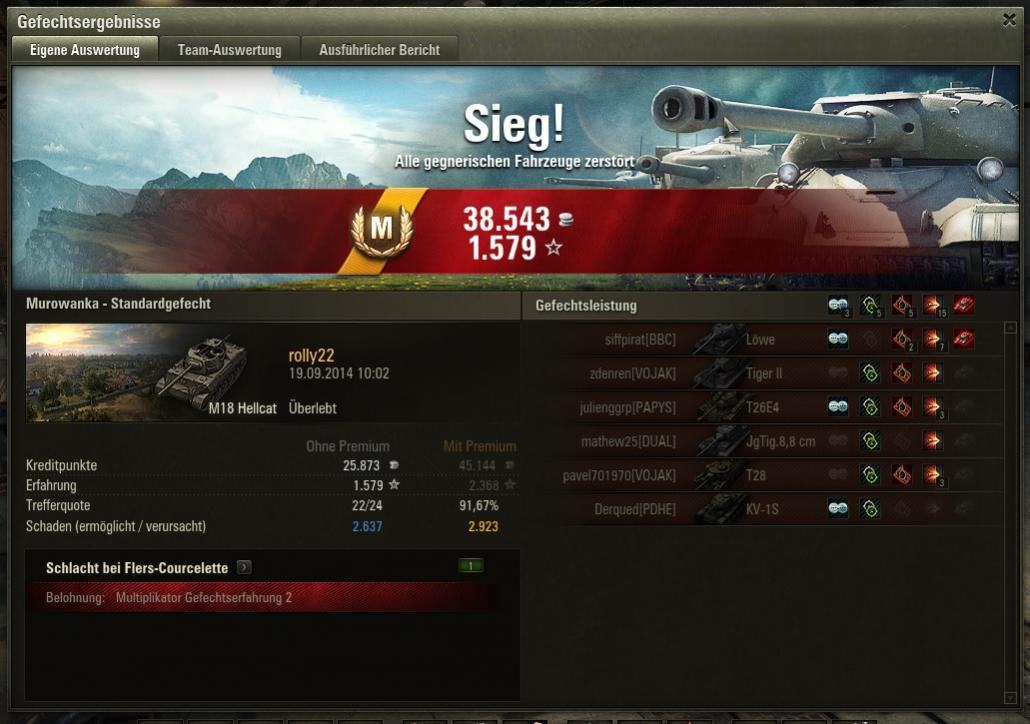This screenshot has width=1030, height=724.
Task: Click the damage icon in Löwe row
Action: click(932, 339)
